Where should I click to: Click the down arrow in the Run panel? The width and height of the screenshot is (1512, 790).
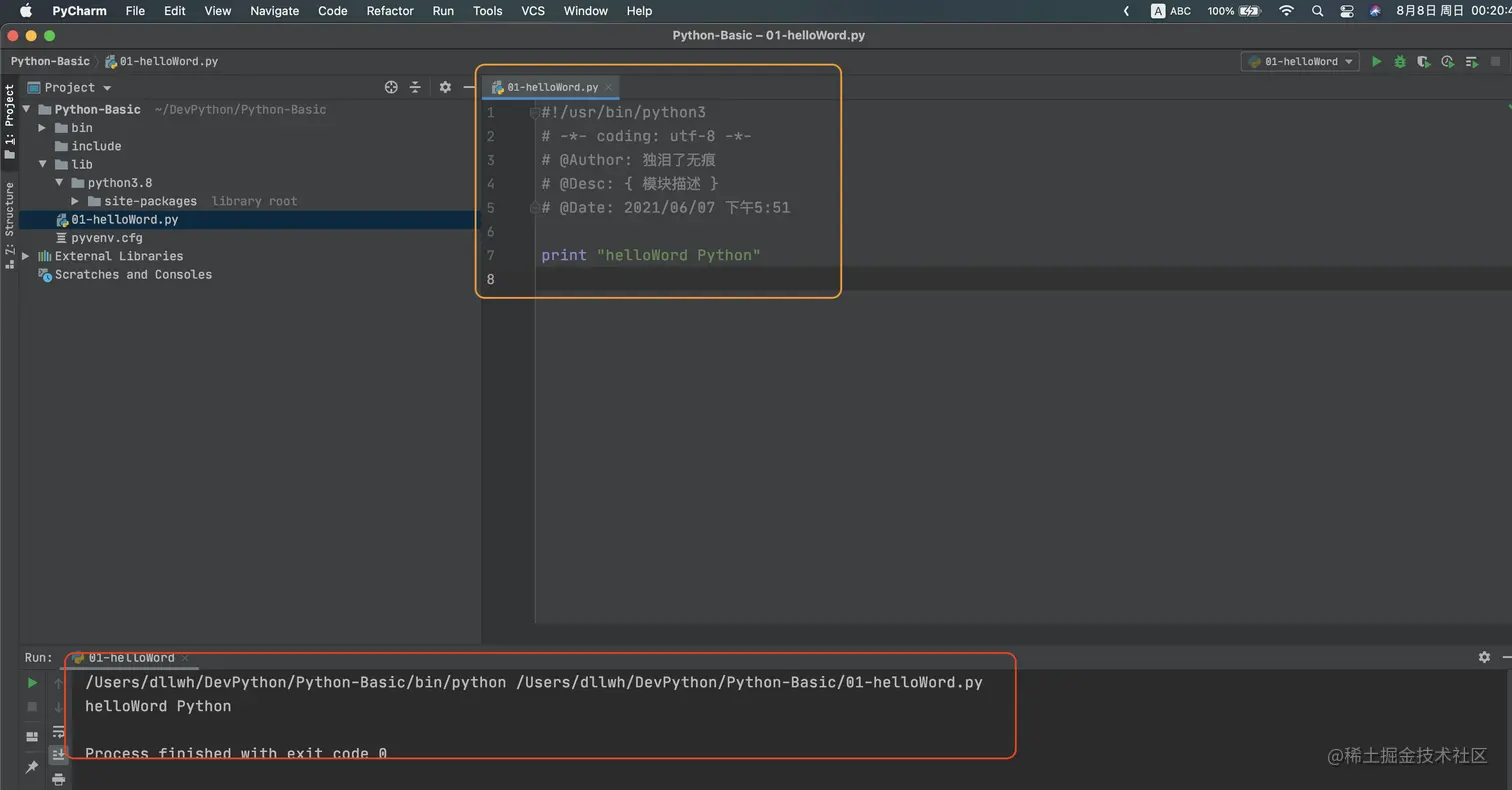coord(58,706)
